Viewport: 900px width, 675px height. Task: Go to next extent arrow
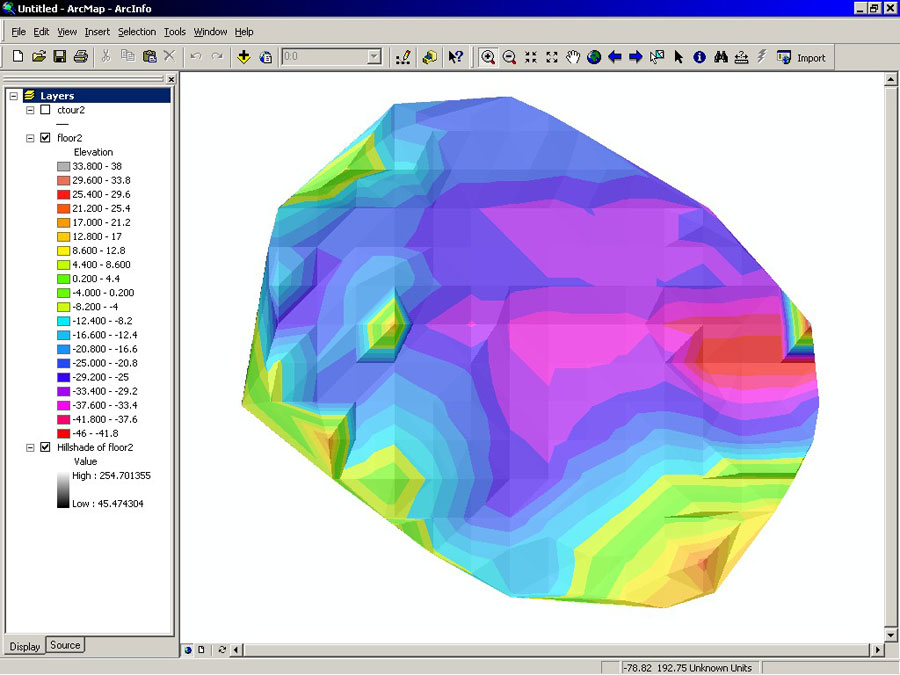tap(635, 57)
